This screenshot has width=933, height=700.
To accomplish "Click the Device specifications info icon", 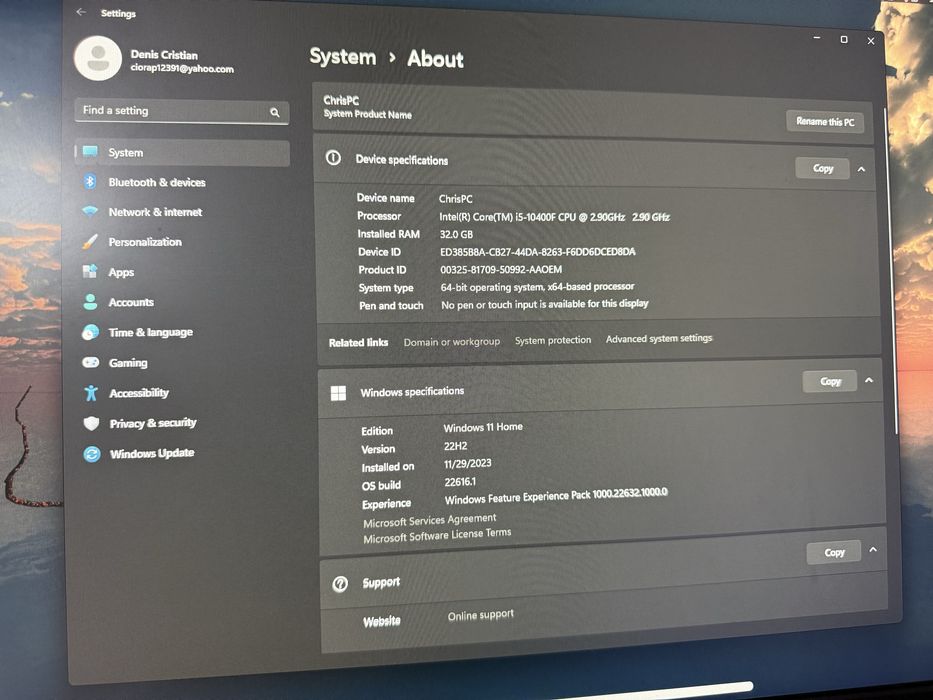I will 333,158.
